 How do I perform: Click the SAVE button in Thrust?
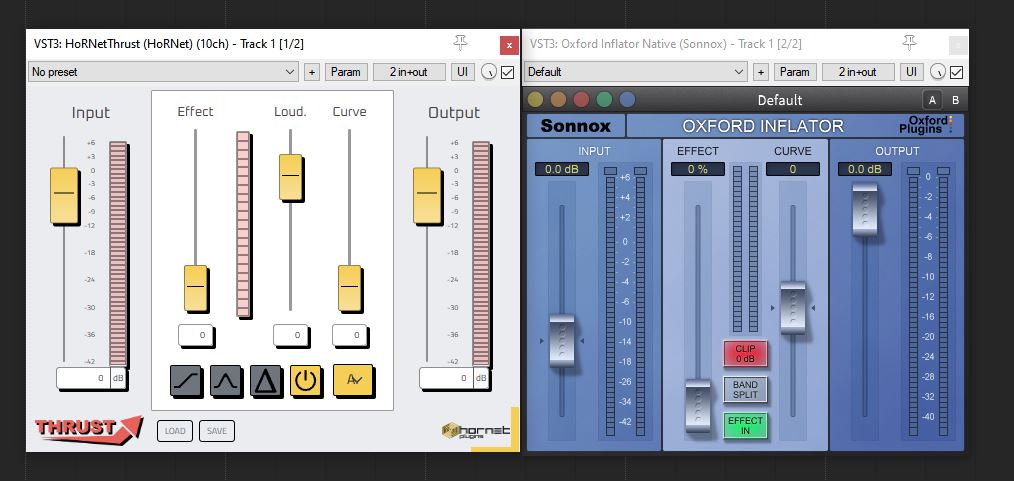[x=217, y=431]
